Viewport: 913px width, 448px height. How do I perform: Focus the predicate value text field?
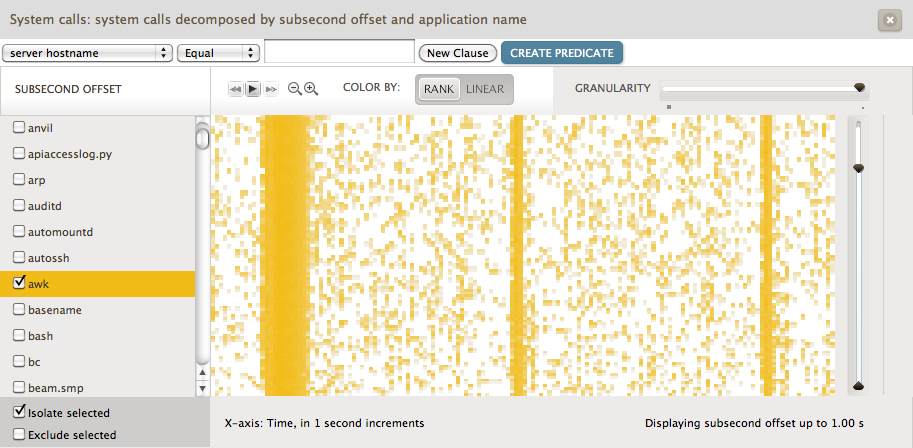click(339, 52)
